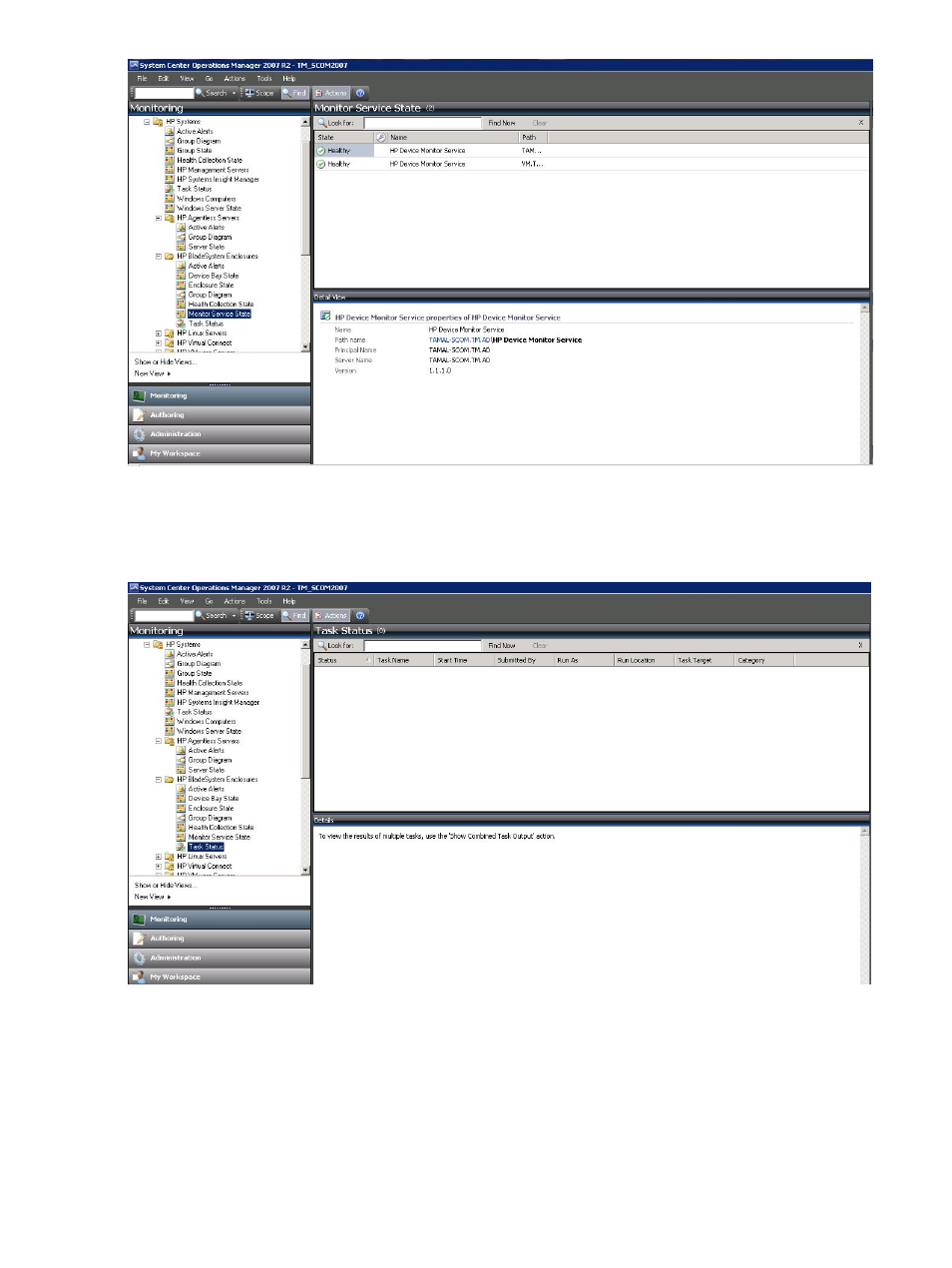Switch to Administration pane in upper window
Image resolution: width=952 pixels, height=1268 pixels.
(x=220, y=434)
